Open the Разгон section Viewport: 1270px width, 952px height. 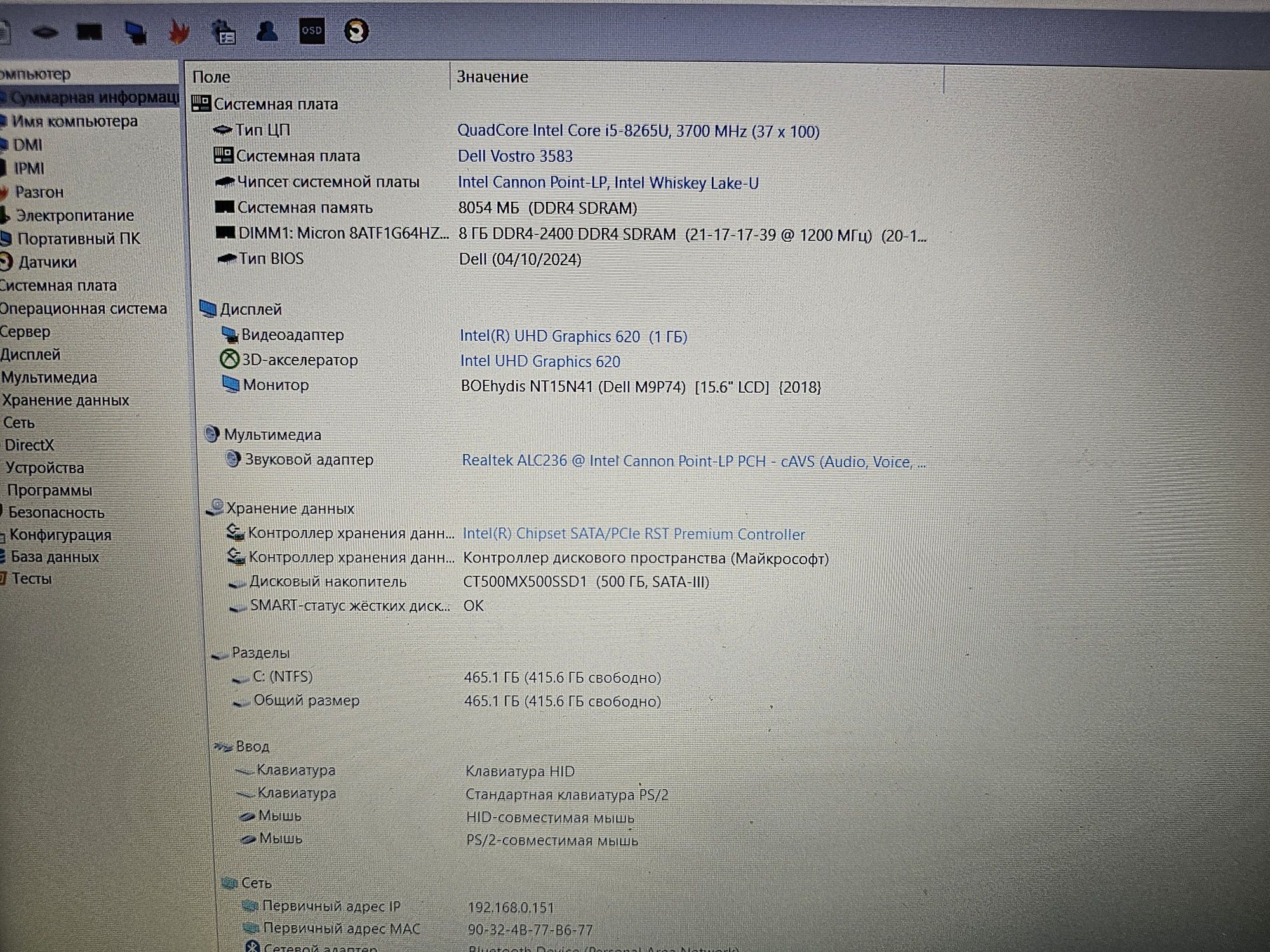39,192
